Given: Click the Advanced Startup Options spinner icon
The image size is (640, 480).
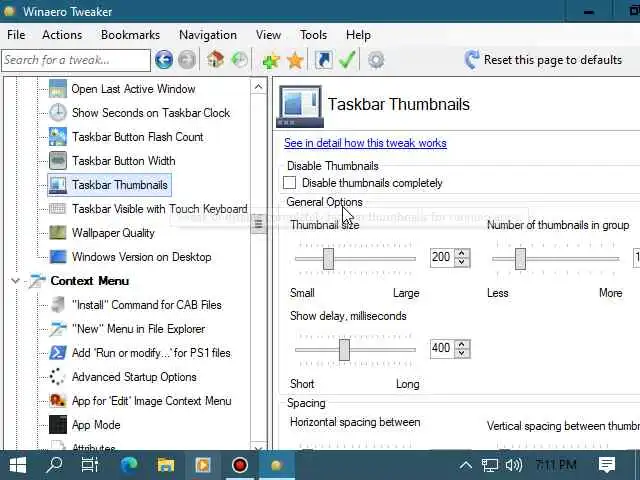Looking at the screenshot, I should (x=58, y=377).
